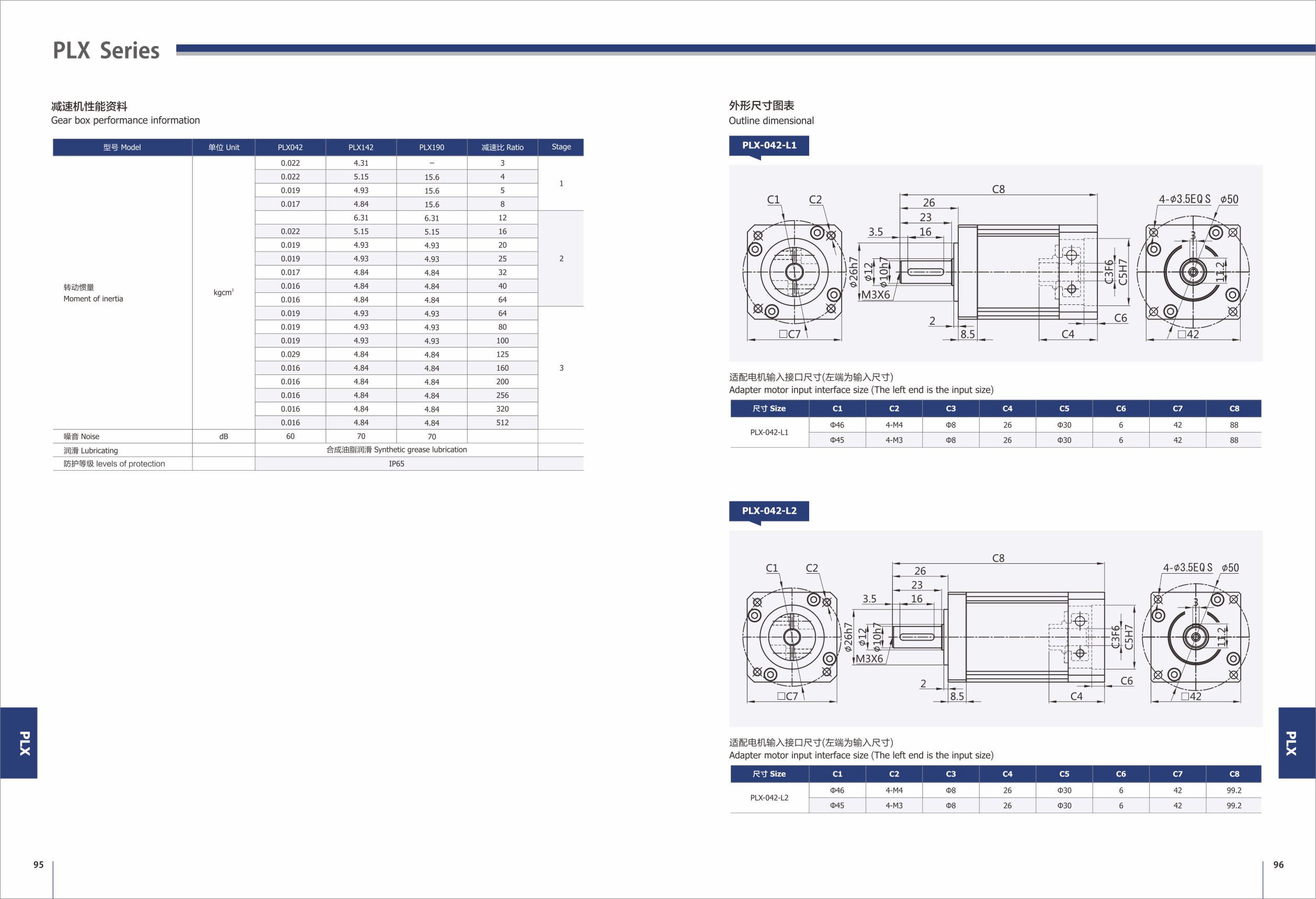
Task: Click the PLX142 column header
Action: coord(361,147)
